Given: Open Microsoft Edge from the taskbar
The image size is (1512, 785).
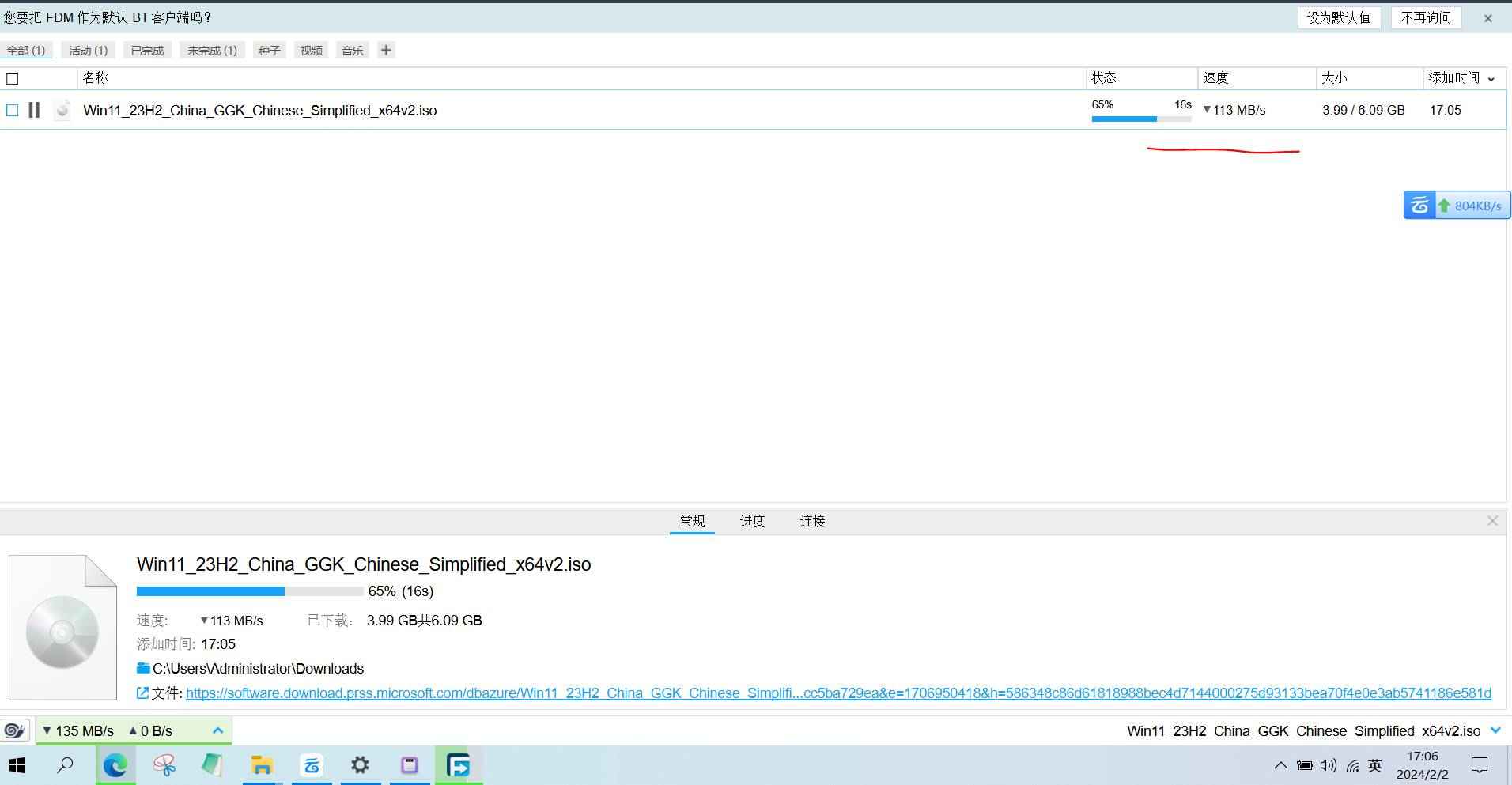Looking at the screenshot, I should click(x=115, y=765).
